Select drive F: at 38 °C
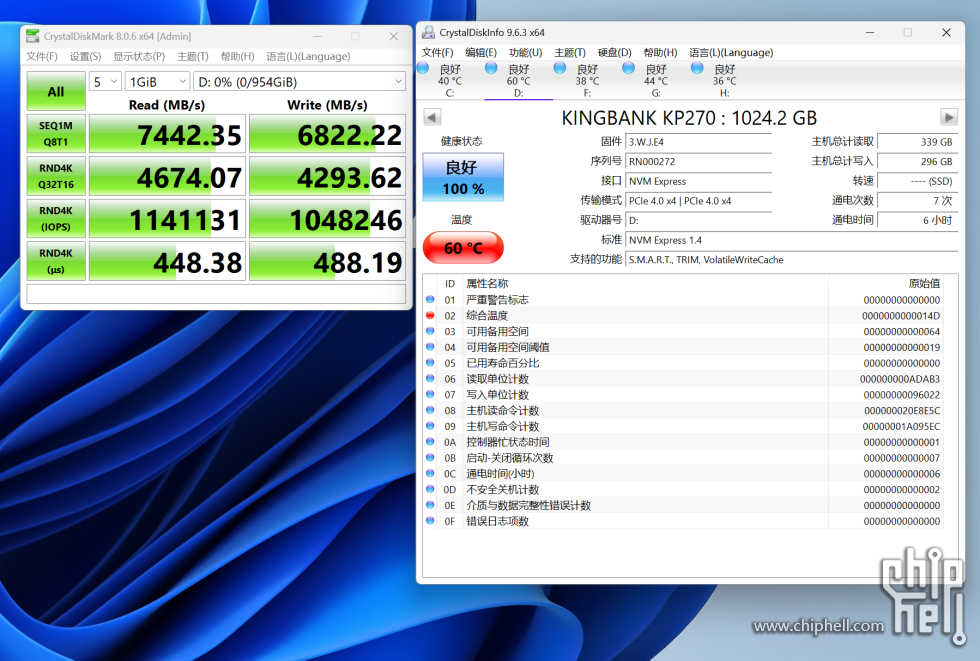The height and width of the screenshot is (661, 980). click(587, 81)
